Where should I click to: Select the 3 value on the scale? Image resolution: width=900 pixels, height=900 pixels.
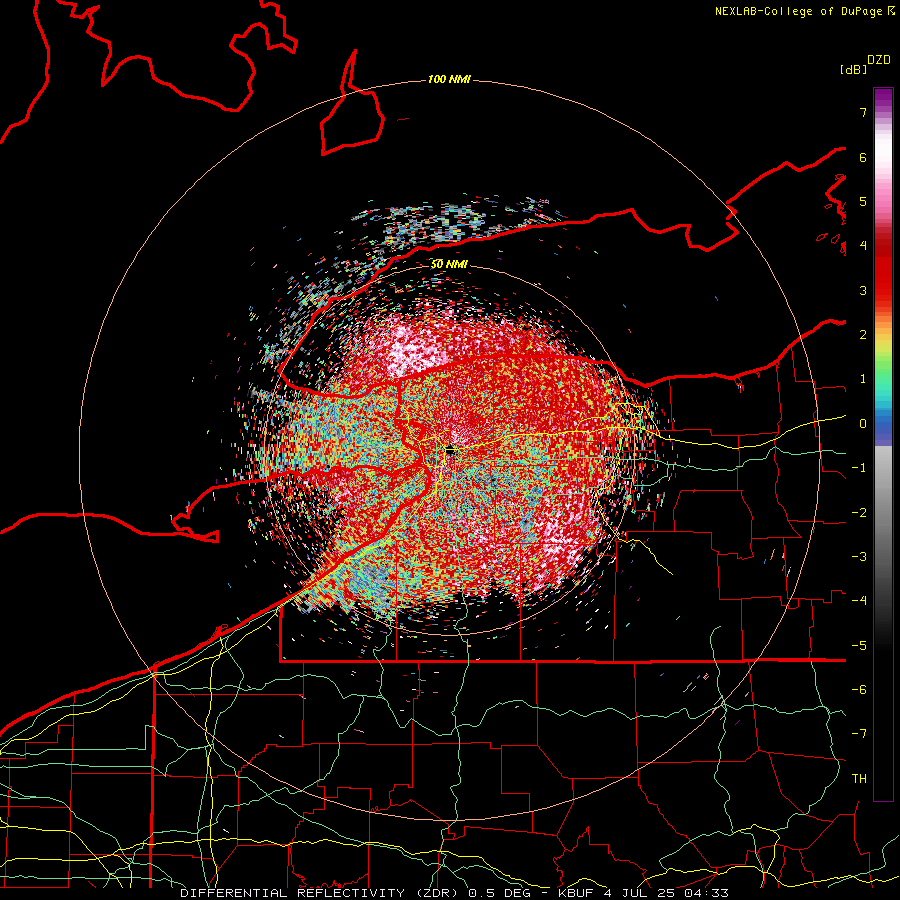(x=863, y=290)
